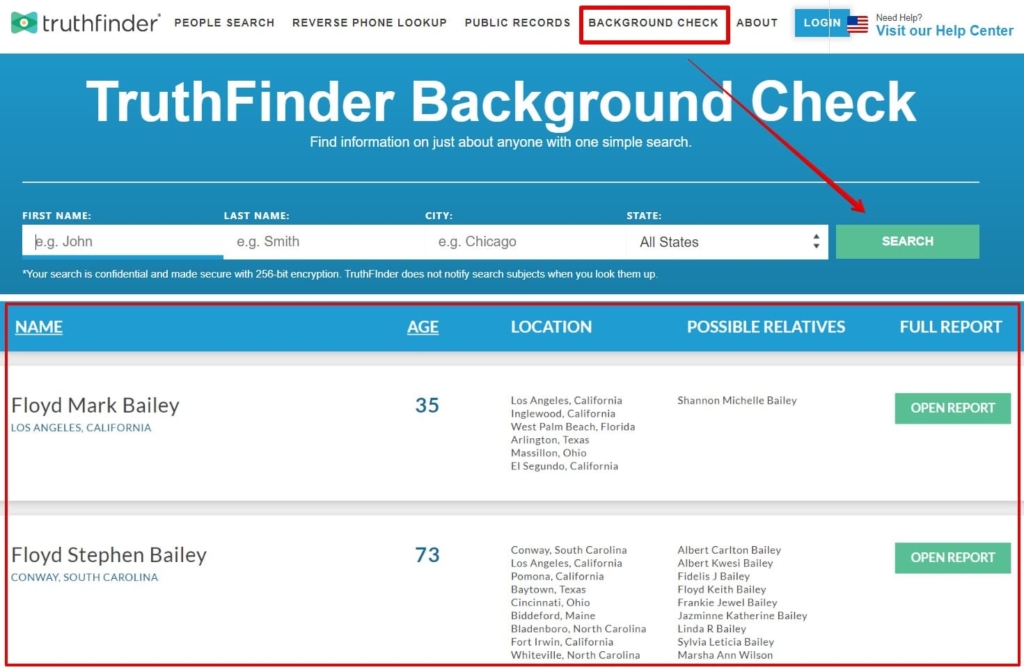Image resolution: width=1024 pixels, height=672 pixels.
Task: Click 'LOS ANGELES, CALIFORNIA' under Floyd Mark
Action: 81,428
